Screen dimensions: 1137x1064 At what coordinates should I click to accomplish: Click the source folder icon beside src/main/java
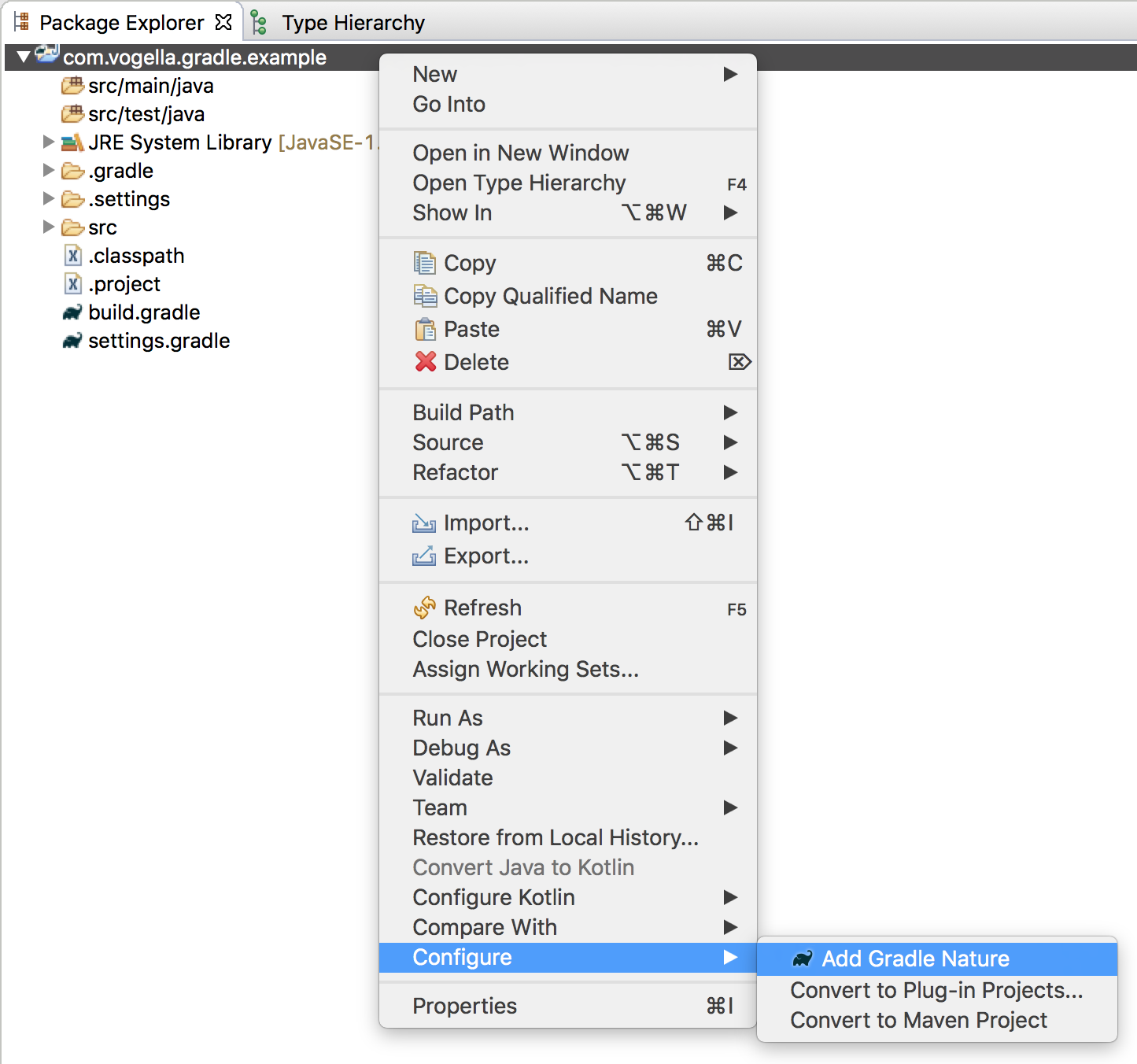coord(71,85)
